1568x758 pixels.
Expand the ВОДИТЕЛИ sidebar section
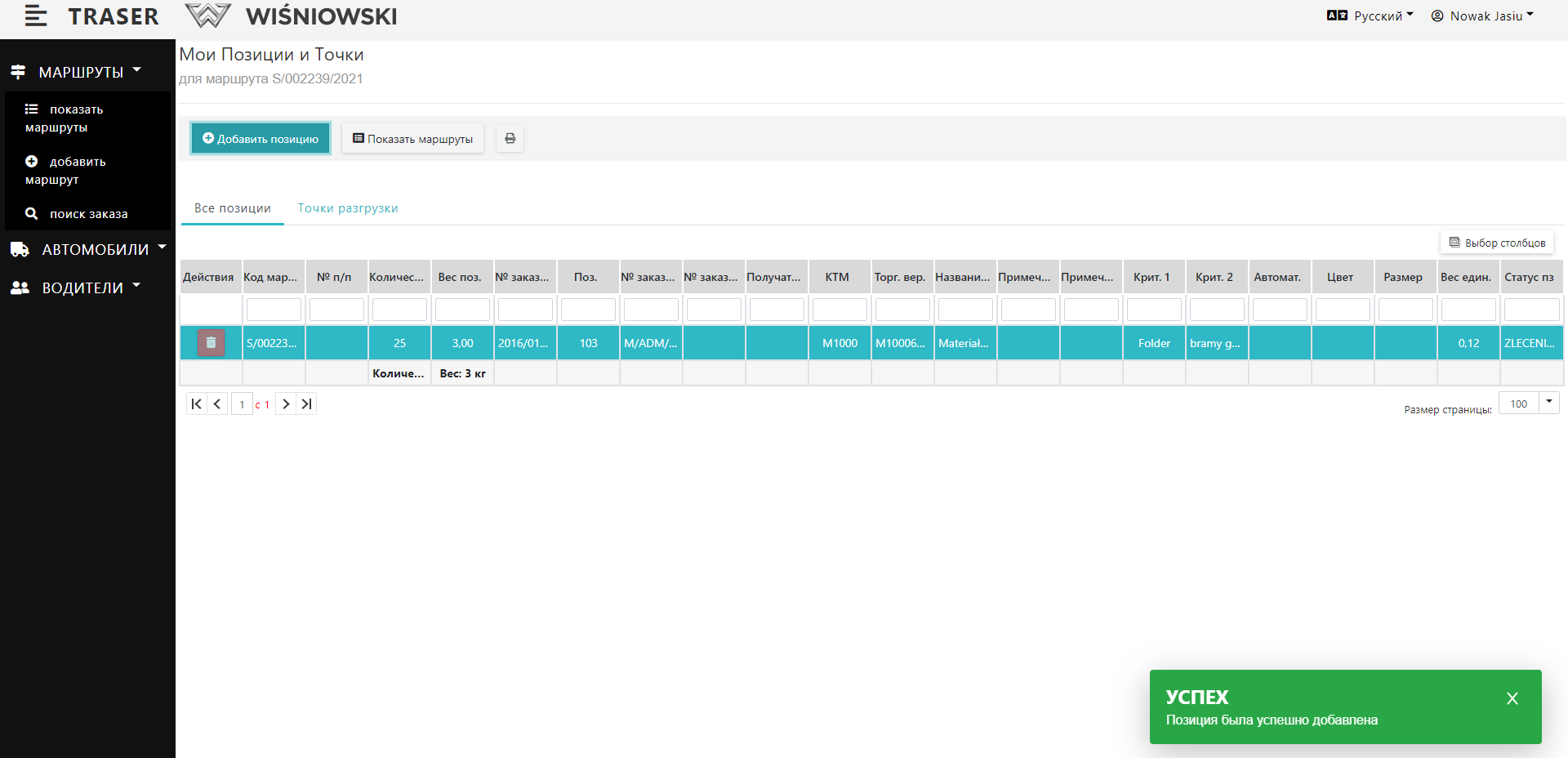click(x=76, y=288)
